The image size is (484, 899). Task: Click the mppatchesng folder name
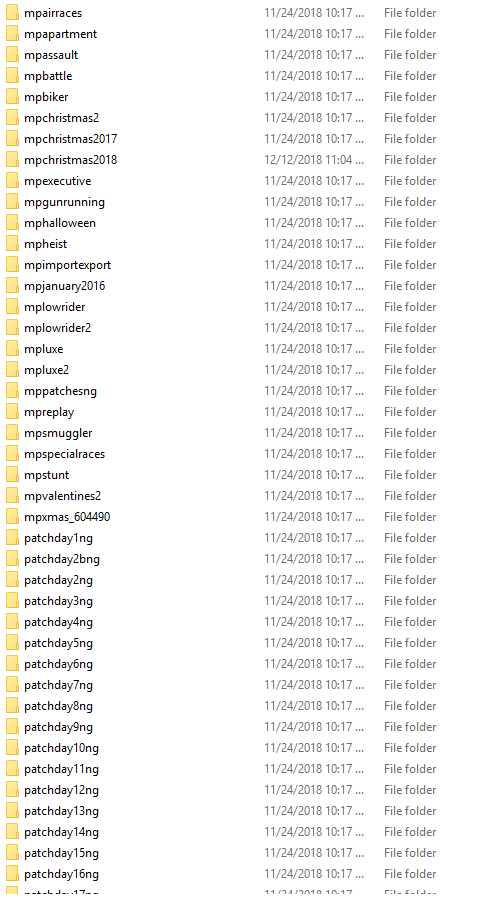(x=60, y=391)
